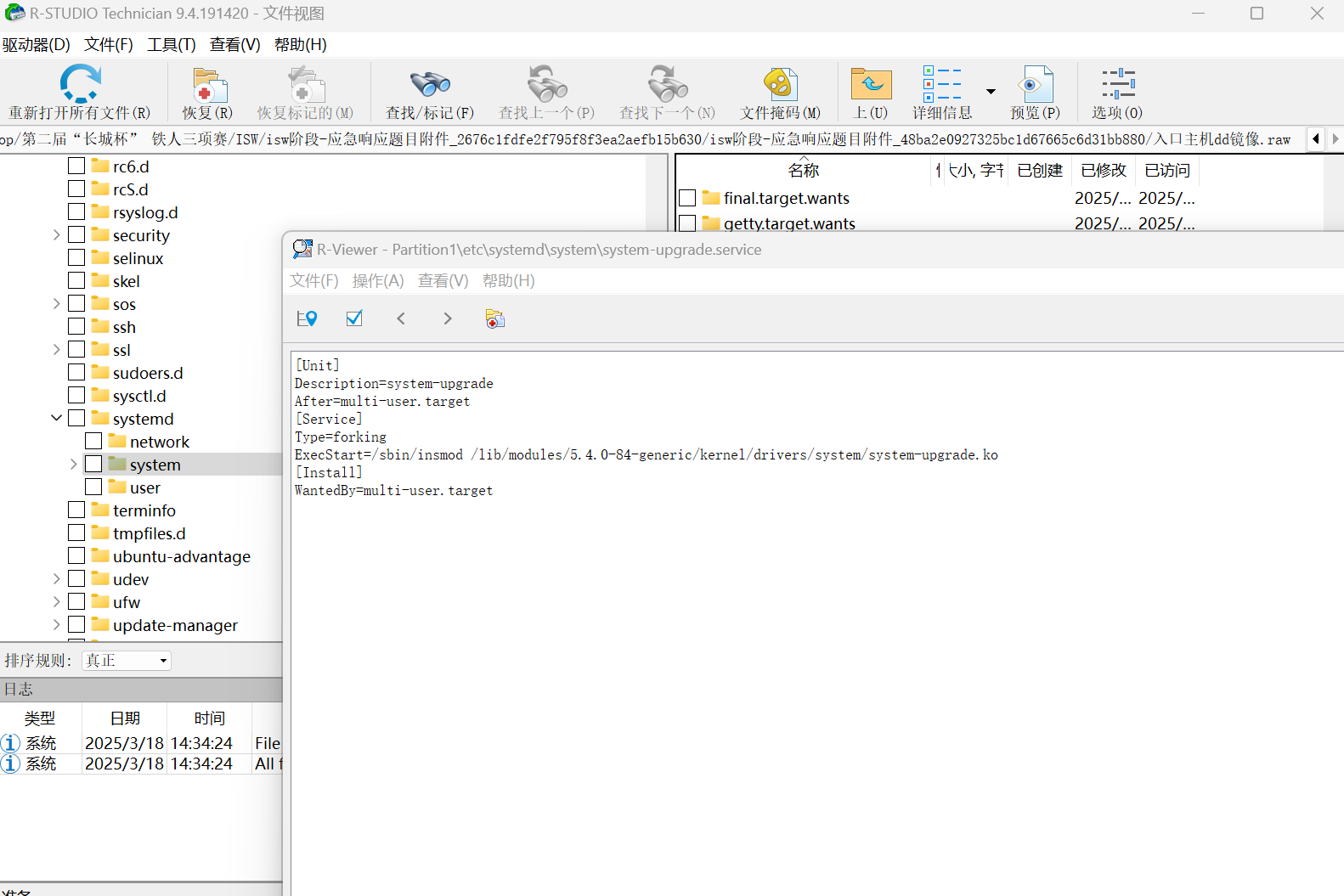
Task: Open the sort rule dropdown
Action: (127, 661)
